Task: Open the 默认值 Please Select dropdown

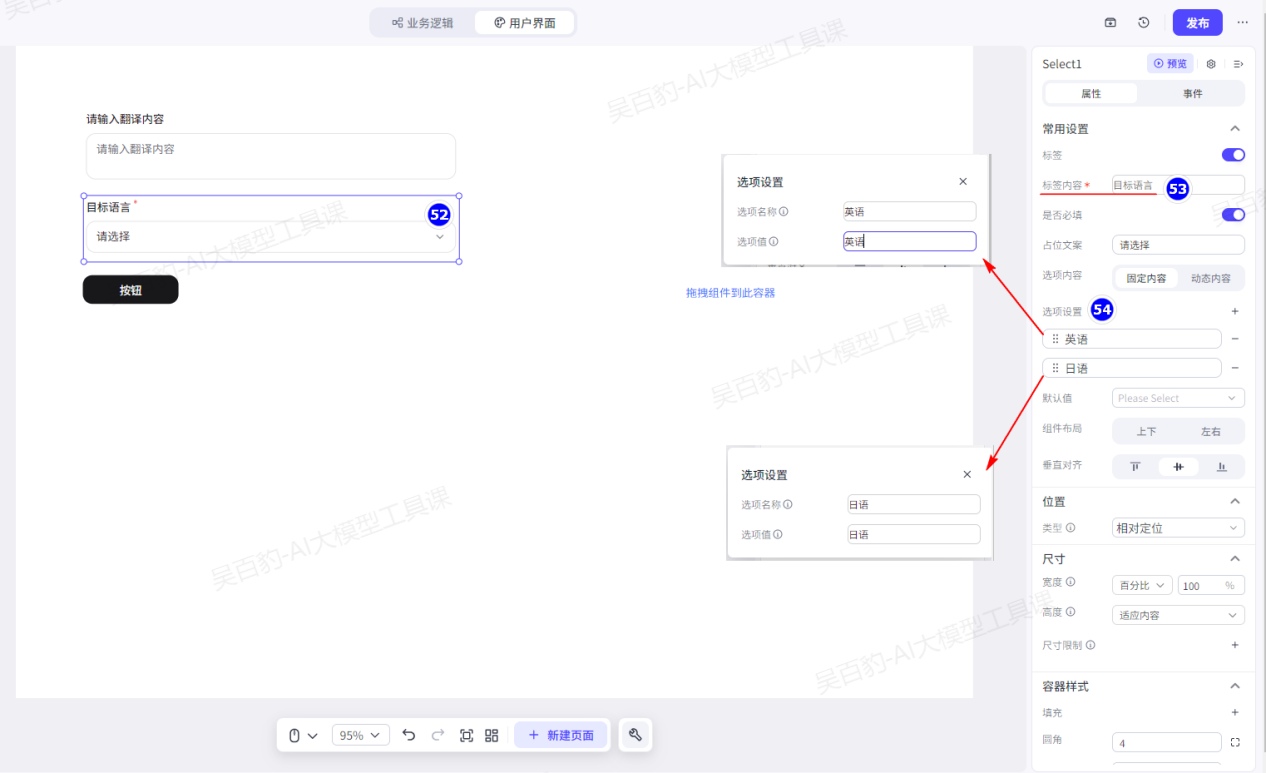Action: (x=1178, y=398)
